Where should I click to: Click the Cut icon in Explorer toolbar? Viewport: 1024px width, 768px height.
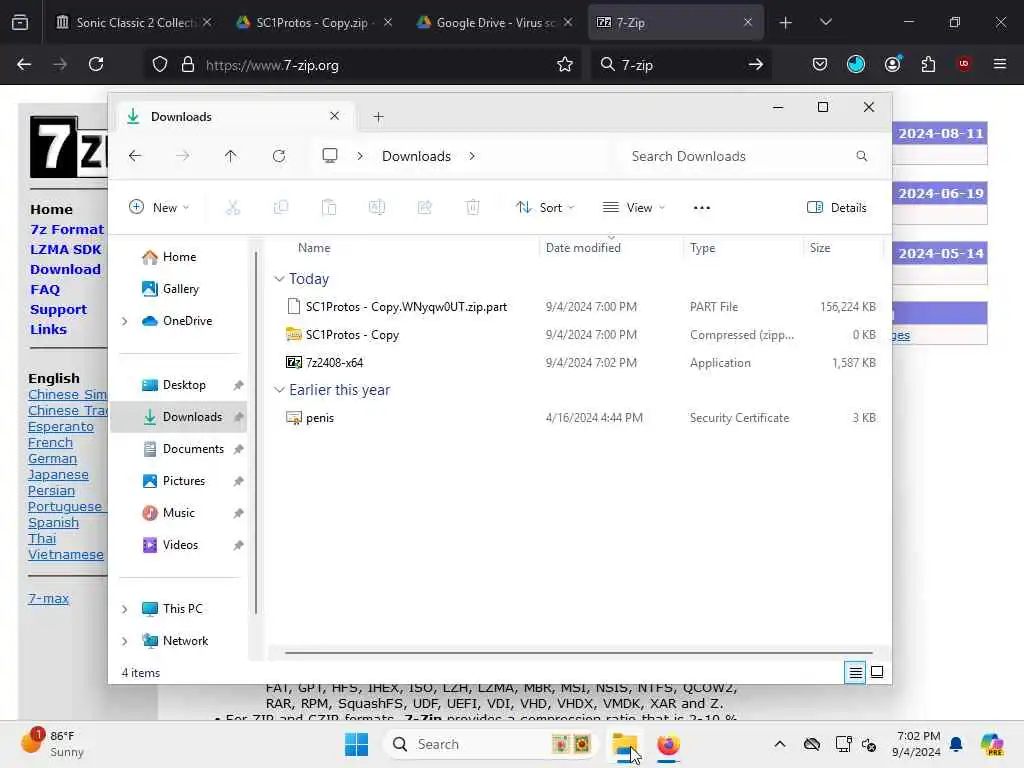[x=232, y=208]
